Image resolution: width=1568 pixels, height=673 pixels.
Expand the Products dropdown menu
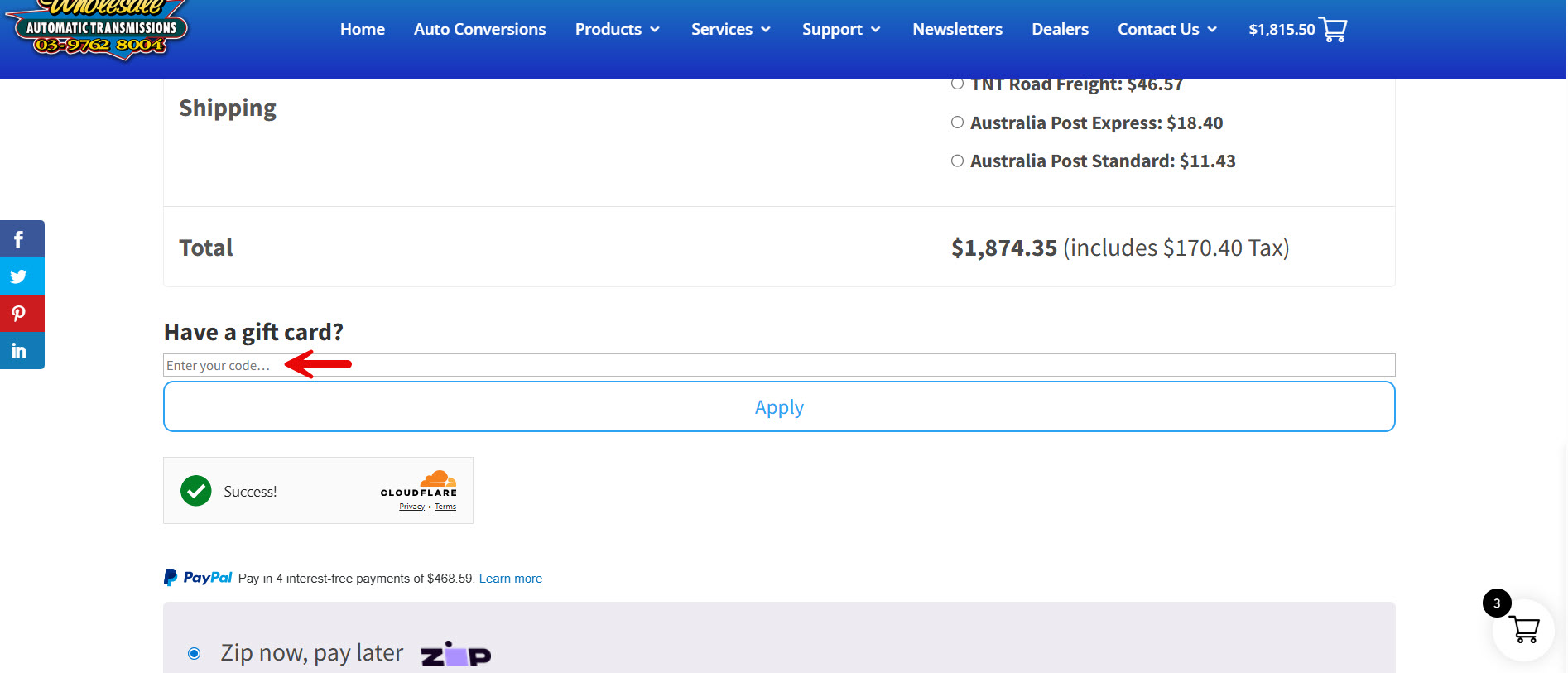(617, 30)
